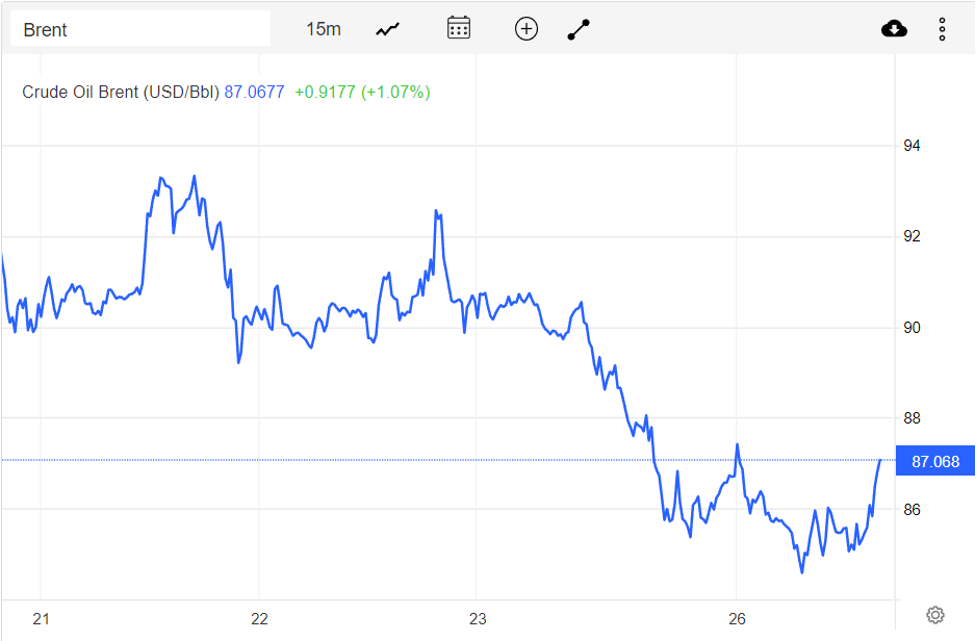977x641 pixels.
Task: Open the three-dot more options menu
Action: pos(942,29)
